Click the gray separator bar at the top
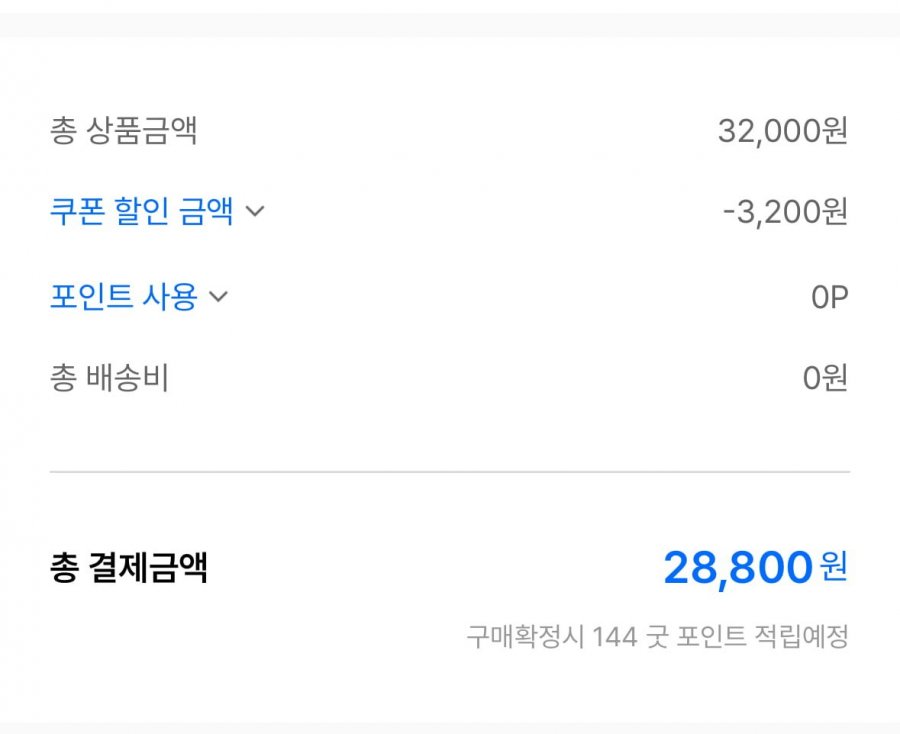Viewport: 900px width, 734px height. [x=450, y=24]
